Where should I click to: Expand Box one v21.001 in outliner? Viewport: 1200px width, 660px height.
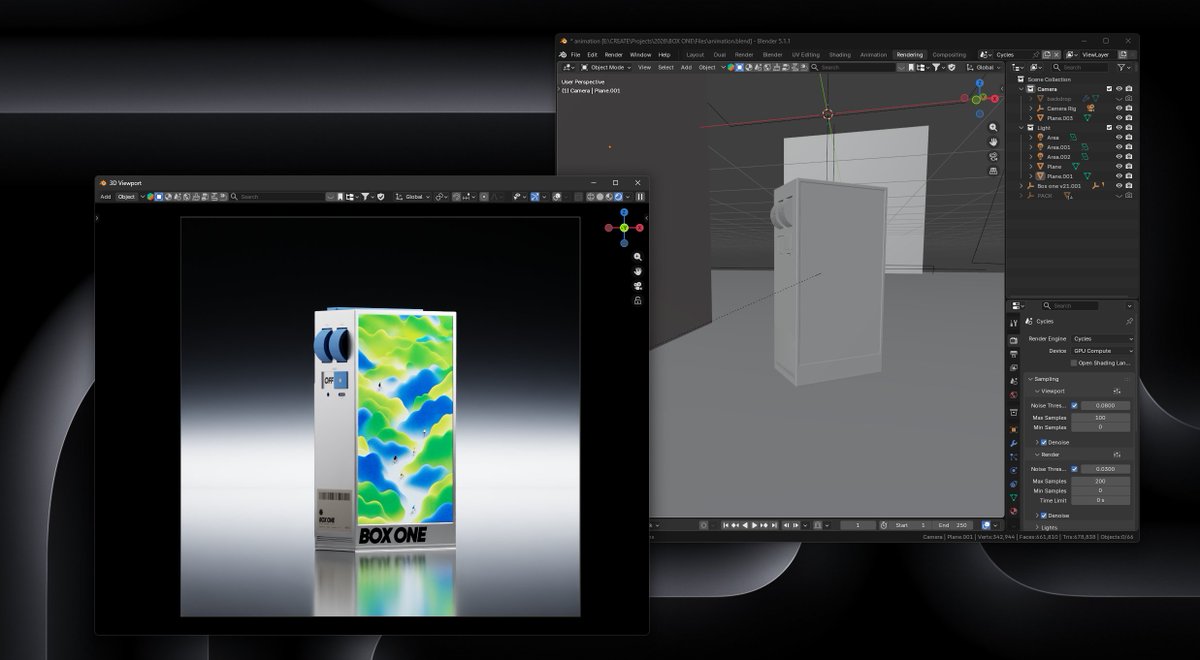1021,186
